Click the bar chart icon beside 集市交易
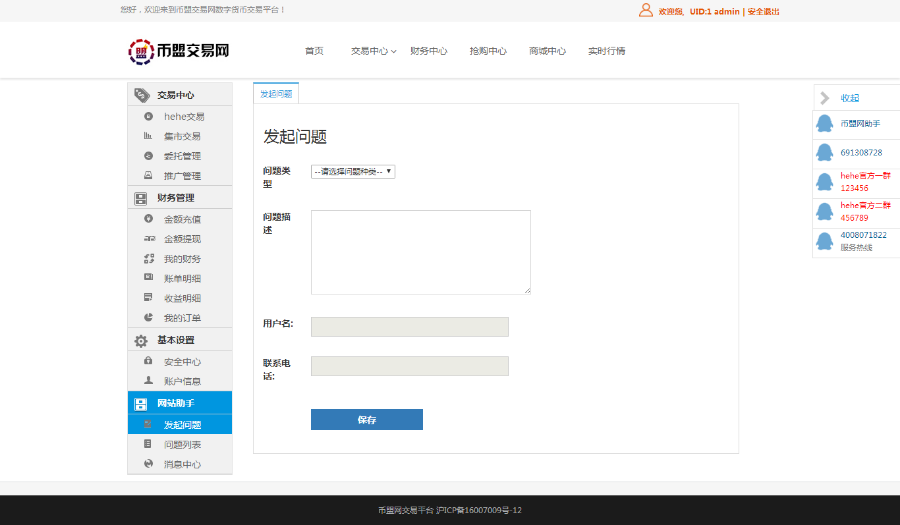 (148, 136)
